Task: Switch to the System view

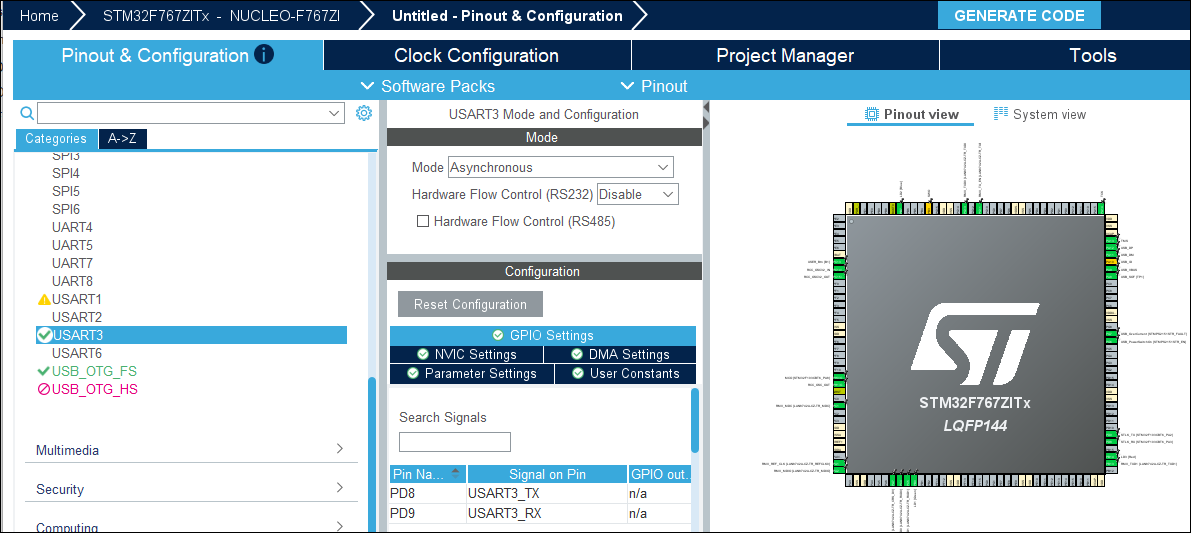Action: coord(1040,114)
